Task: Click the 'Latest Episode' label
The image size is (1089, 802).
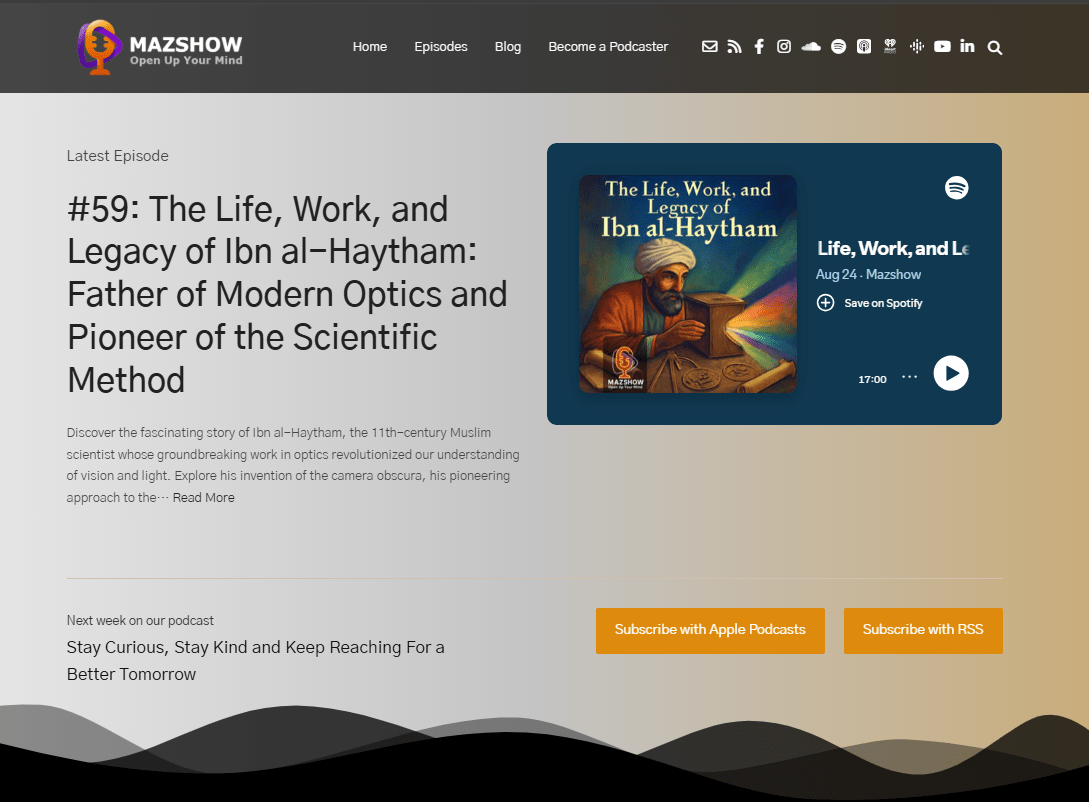Action: (x=117, y=156)
